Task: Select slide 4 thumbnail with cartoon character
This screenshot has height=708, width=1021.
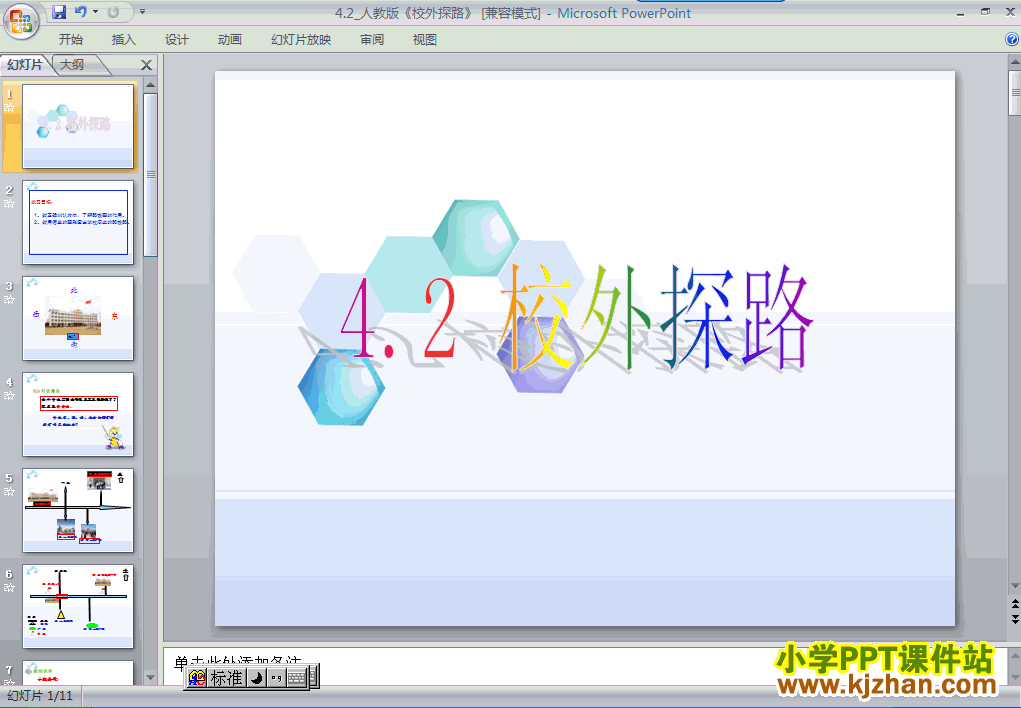Action: 78,414
